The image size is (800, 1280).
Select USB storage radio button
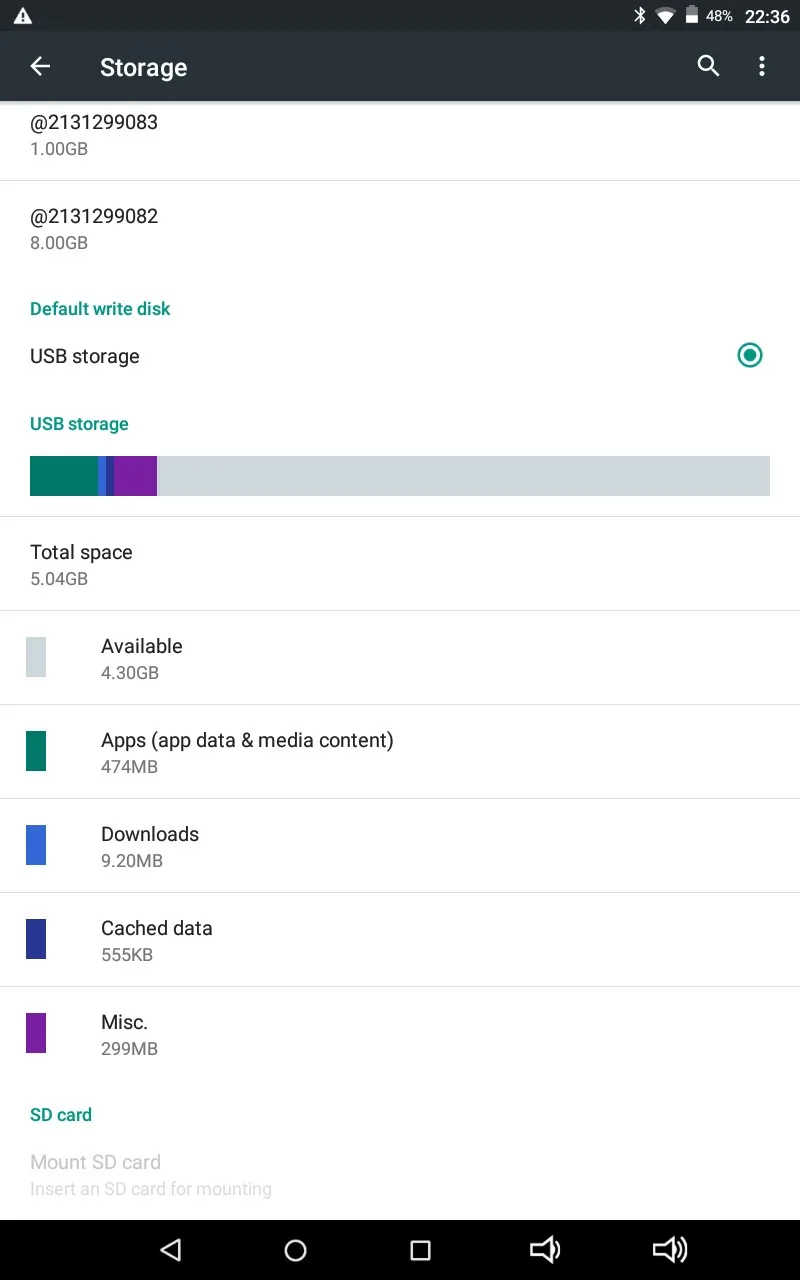click(750, 355)
